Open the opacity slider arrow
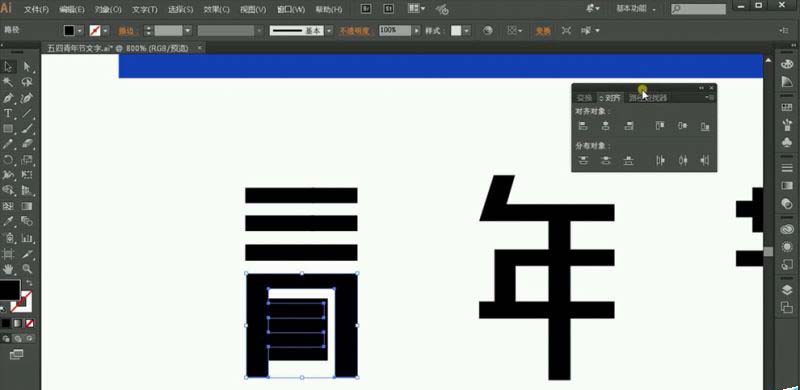Image resolution: width=800 pixels, height=390 pixels. point(417,31)
